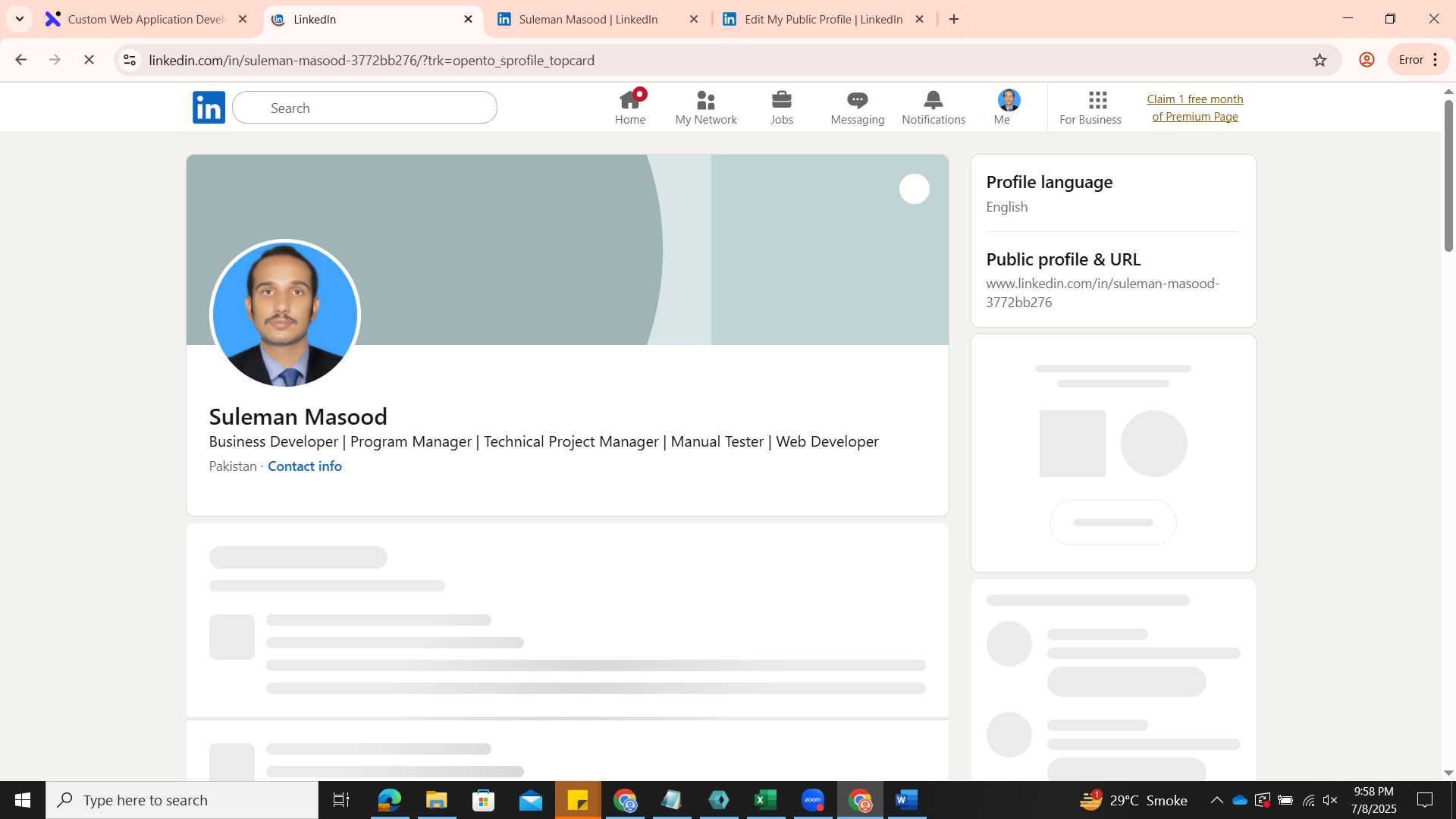The image size is (1456, 819).
Task: Open a new browser tab
Action: [x=954, y=19]
